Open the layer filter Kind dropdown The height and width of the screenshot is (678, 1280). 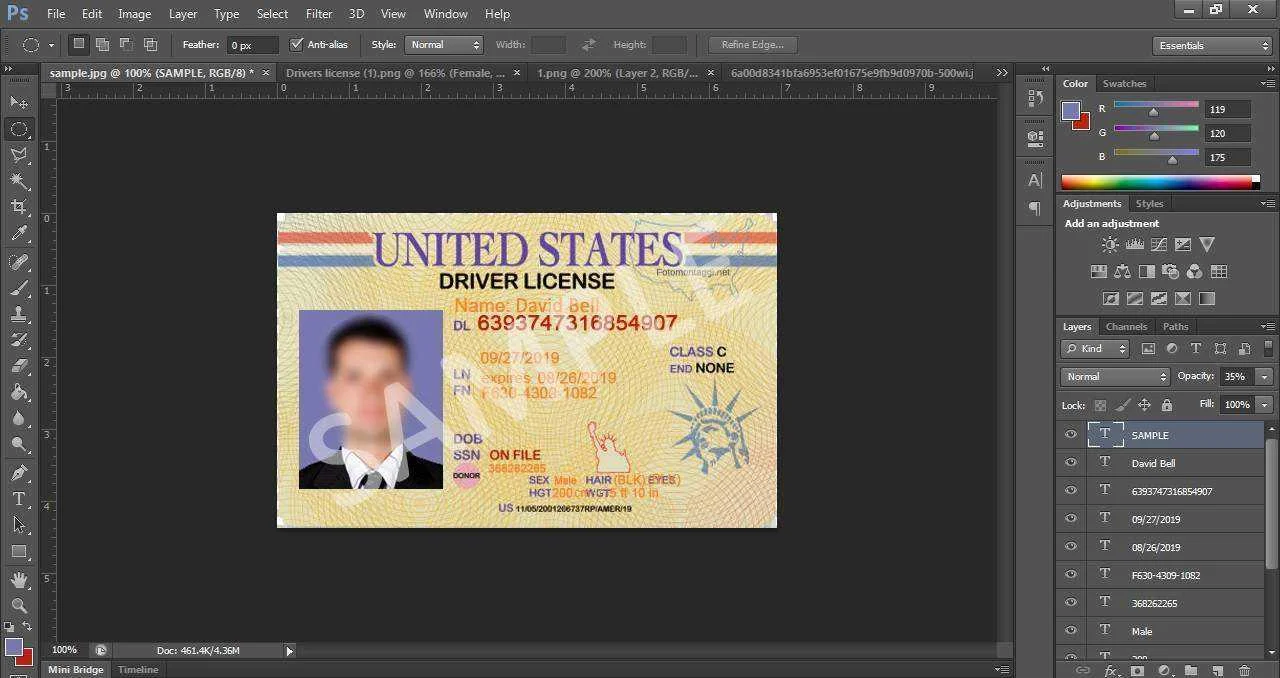(1095, 348)
